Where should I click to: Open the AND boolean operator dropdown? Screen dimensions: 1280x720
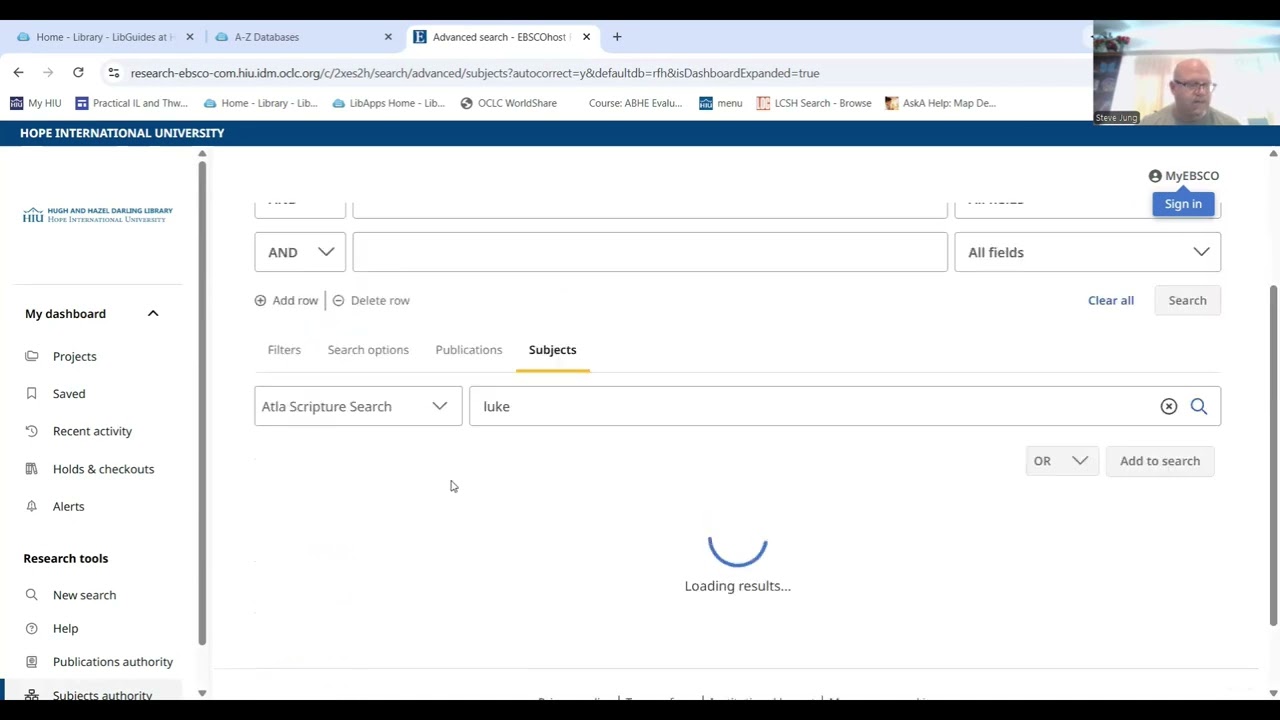(x=300, y=252)
